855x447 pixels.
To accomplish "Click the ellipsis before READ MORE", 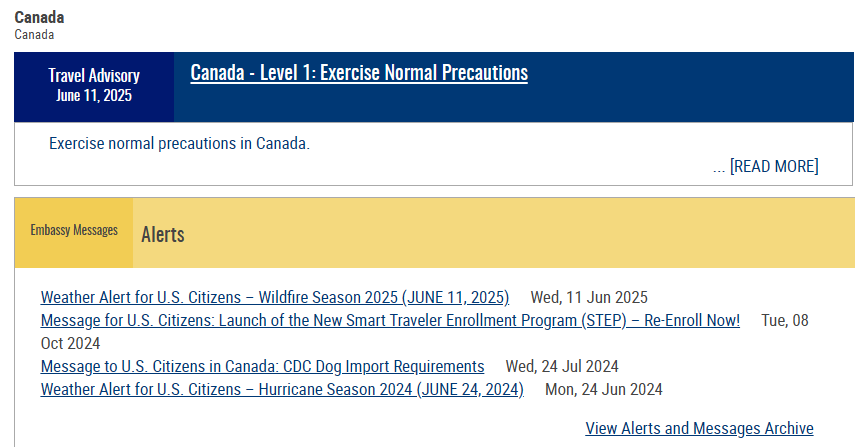I will click(719, 169).
